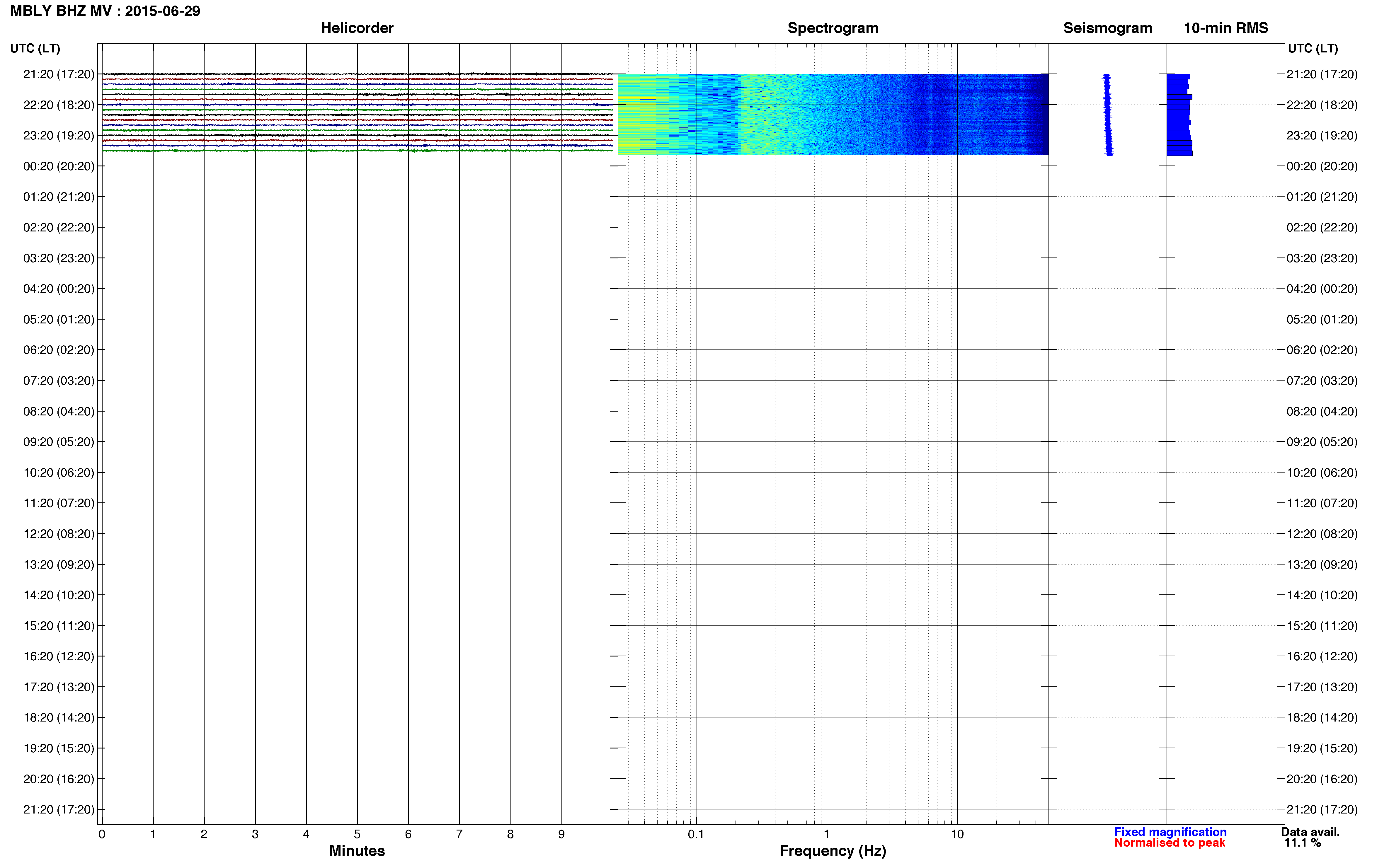Click the 'Data avail.' label
1389x868 pixels.
point(1310,832)
